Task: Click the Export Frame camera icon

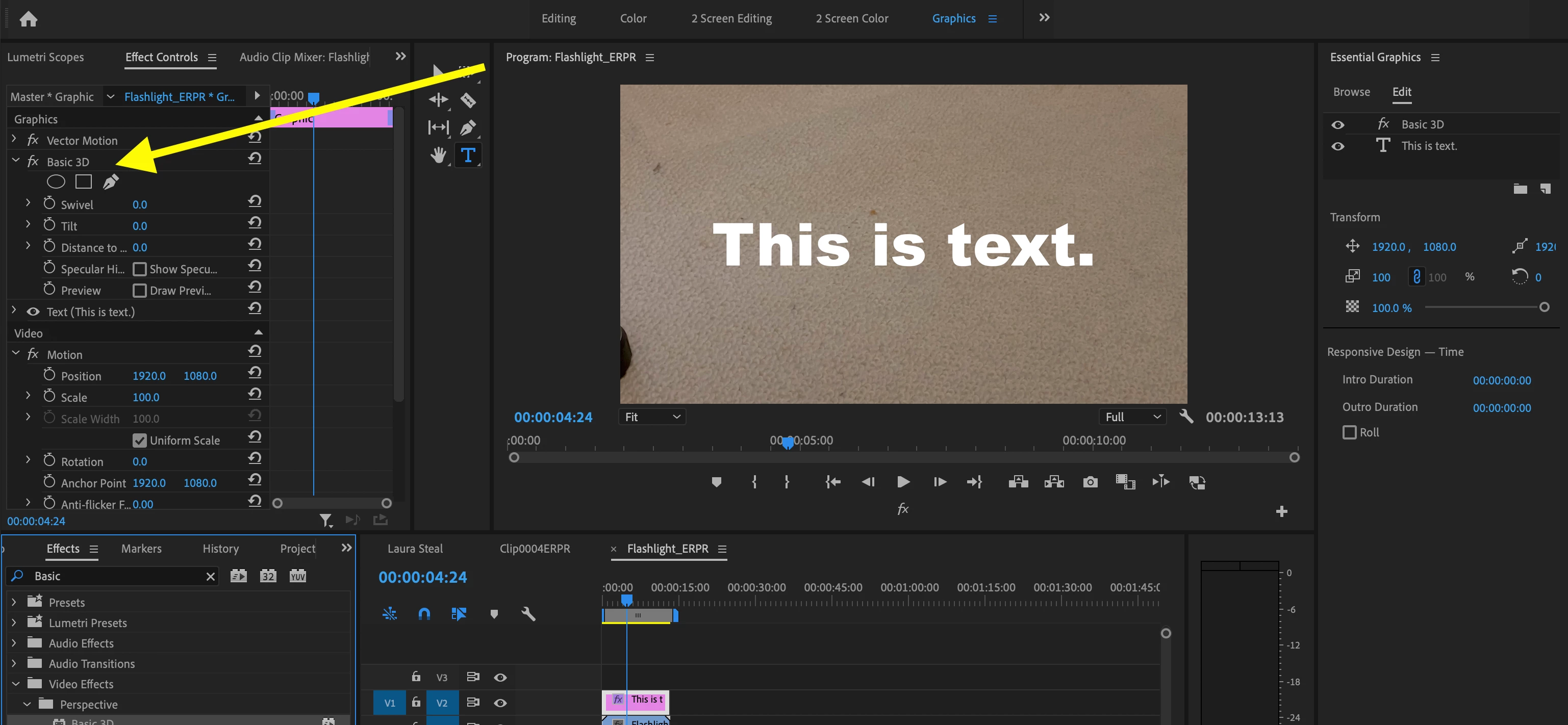Action: (x=1090, y=482)
